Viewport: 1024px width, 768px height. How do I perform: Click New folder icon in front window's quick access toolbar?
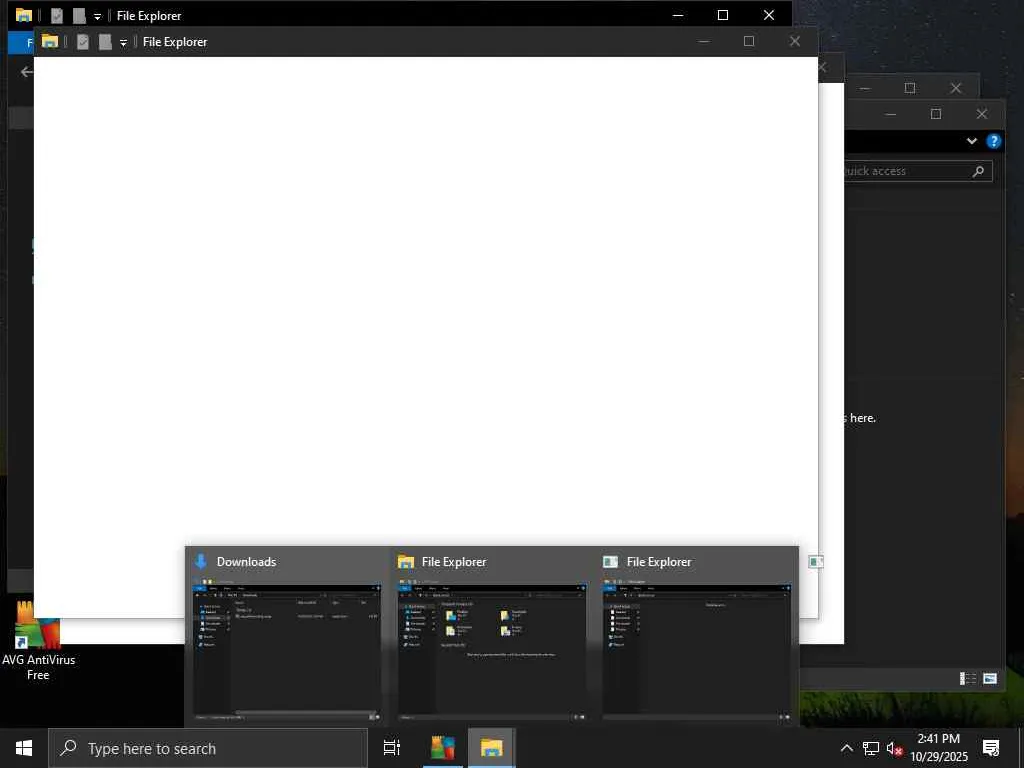(x=105, y=42)
